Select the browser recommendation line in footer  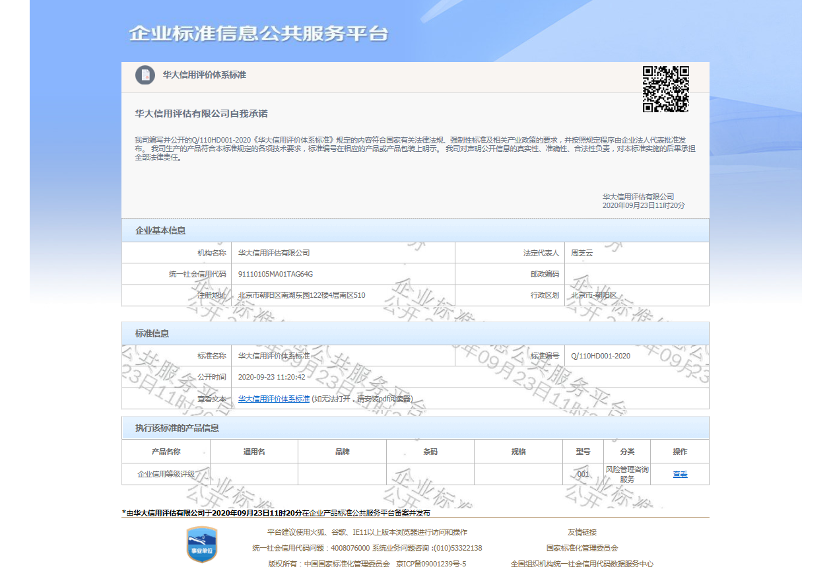point(367,532)
